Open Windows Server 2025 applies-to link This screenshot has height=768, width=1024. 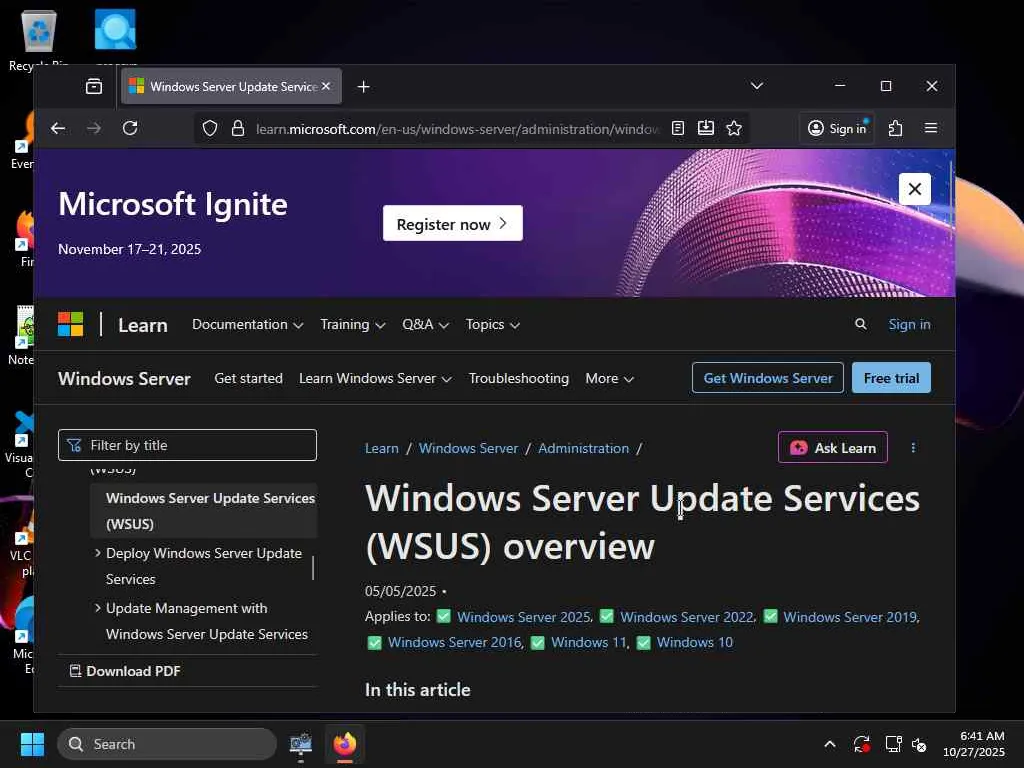coord(524,617)
